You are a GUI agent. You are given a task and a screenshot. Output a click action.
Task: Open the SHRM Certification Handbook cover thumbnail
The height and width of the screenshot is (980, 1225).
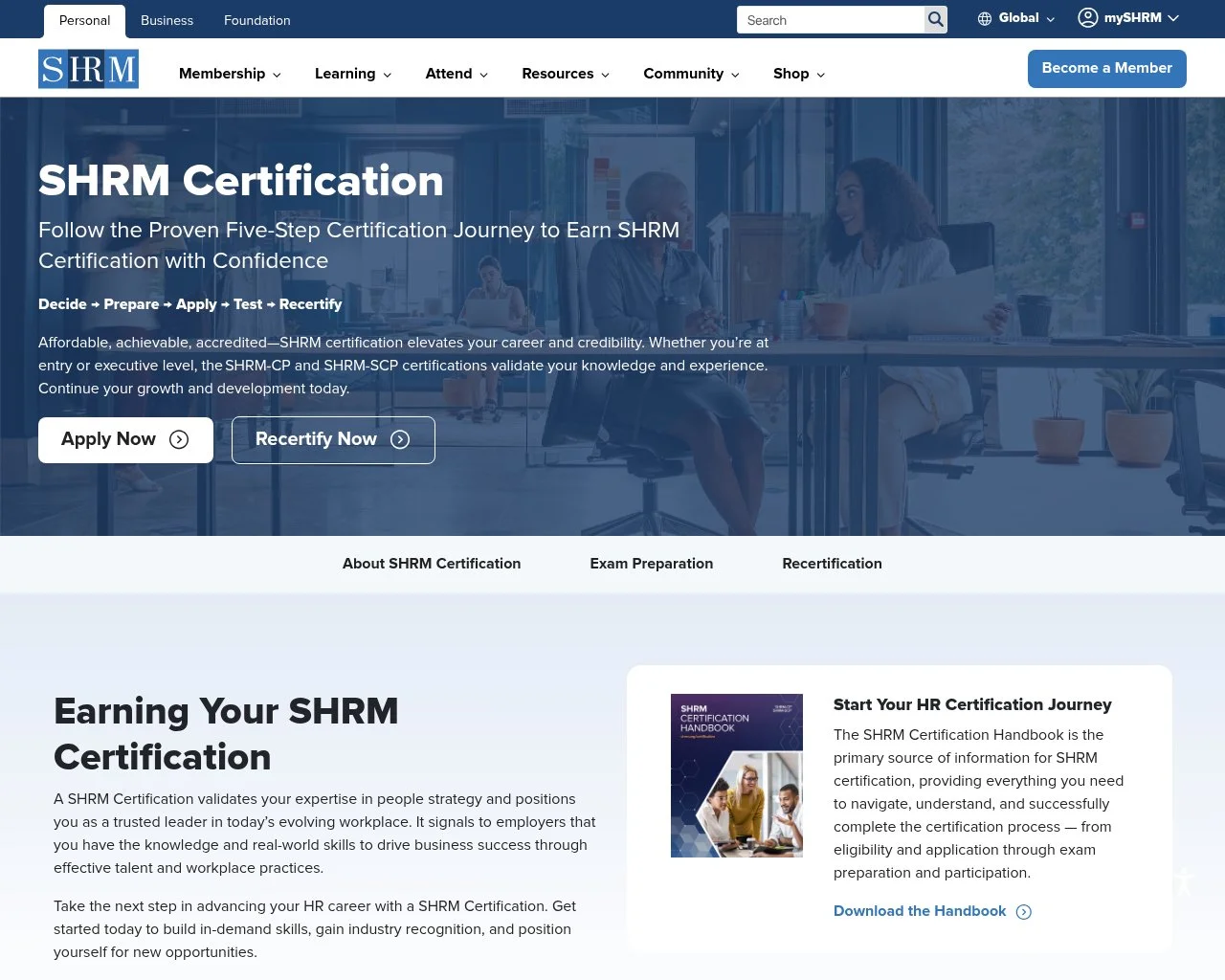pyautogui.click(x=737, y=775)
